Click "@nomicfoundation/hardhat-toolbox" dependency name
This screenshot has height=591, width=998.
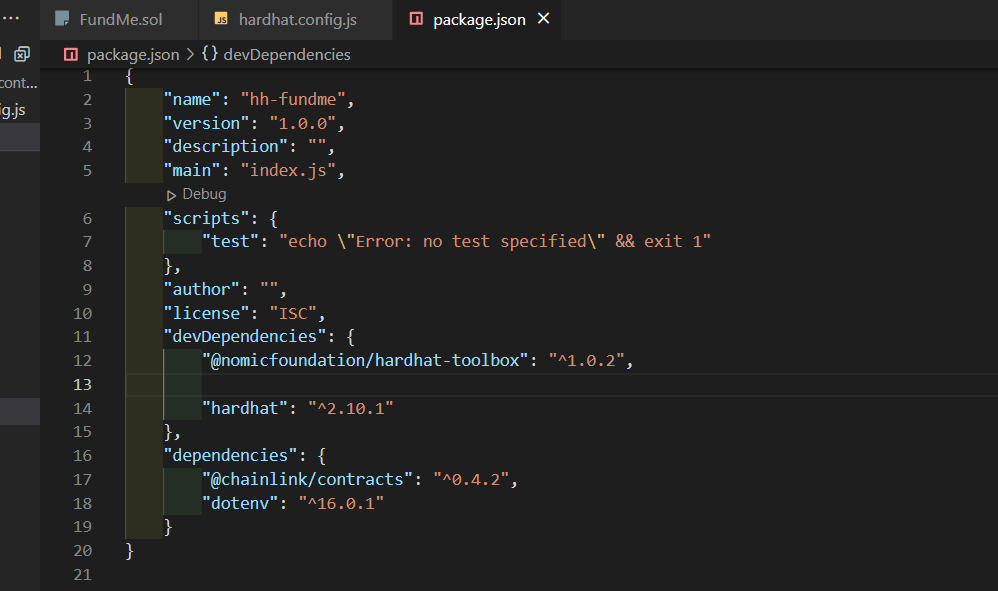tap(365, 361)
